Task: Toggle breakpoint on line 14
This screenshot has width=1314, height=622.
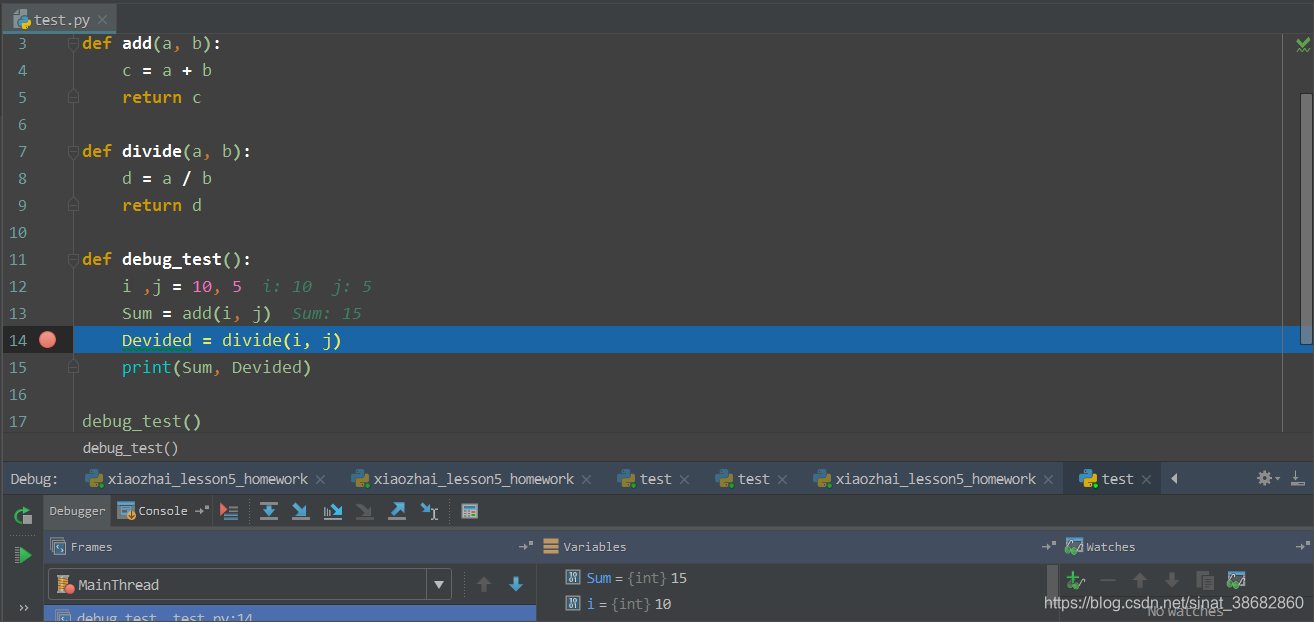Action: click(48, 340)
